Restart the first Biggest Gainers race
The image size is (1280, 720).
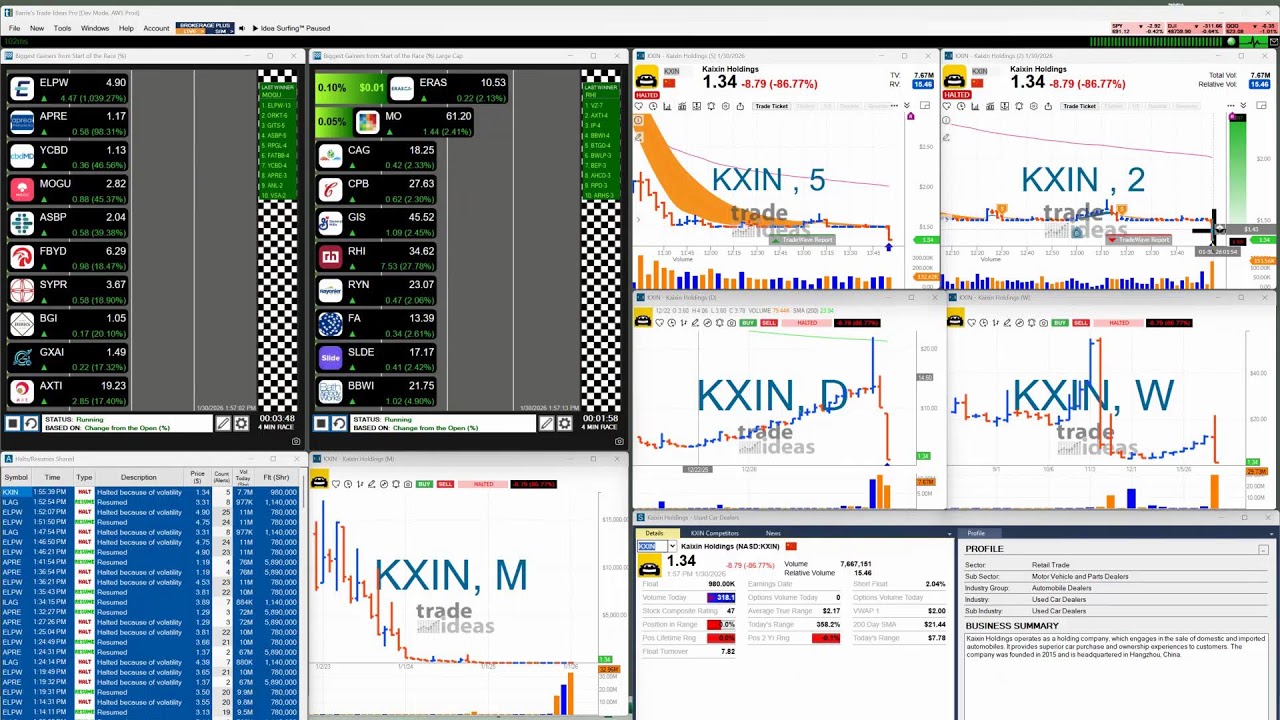click(x=31, y=424)
